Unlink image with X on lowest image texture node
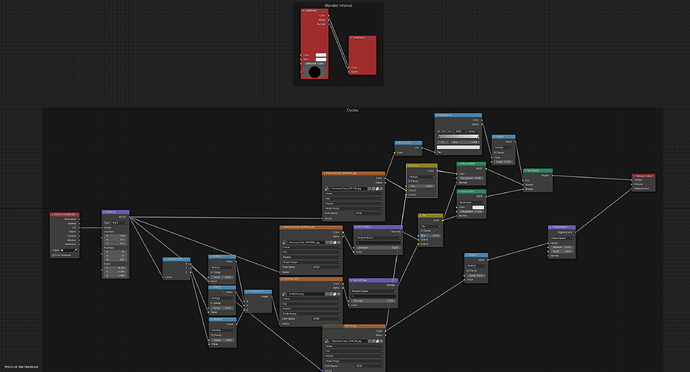The width and height of the screenshot is (690, 372). tap(382, 341)
